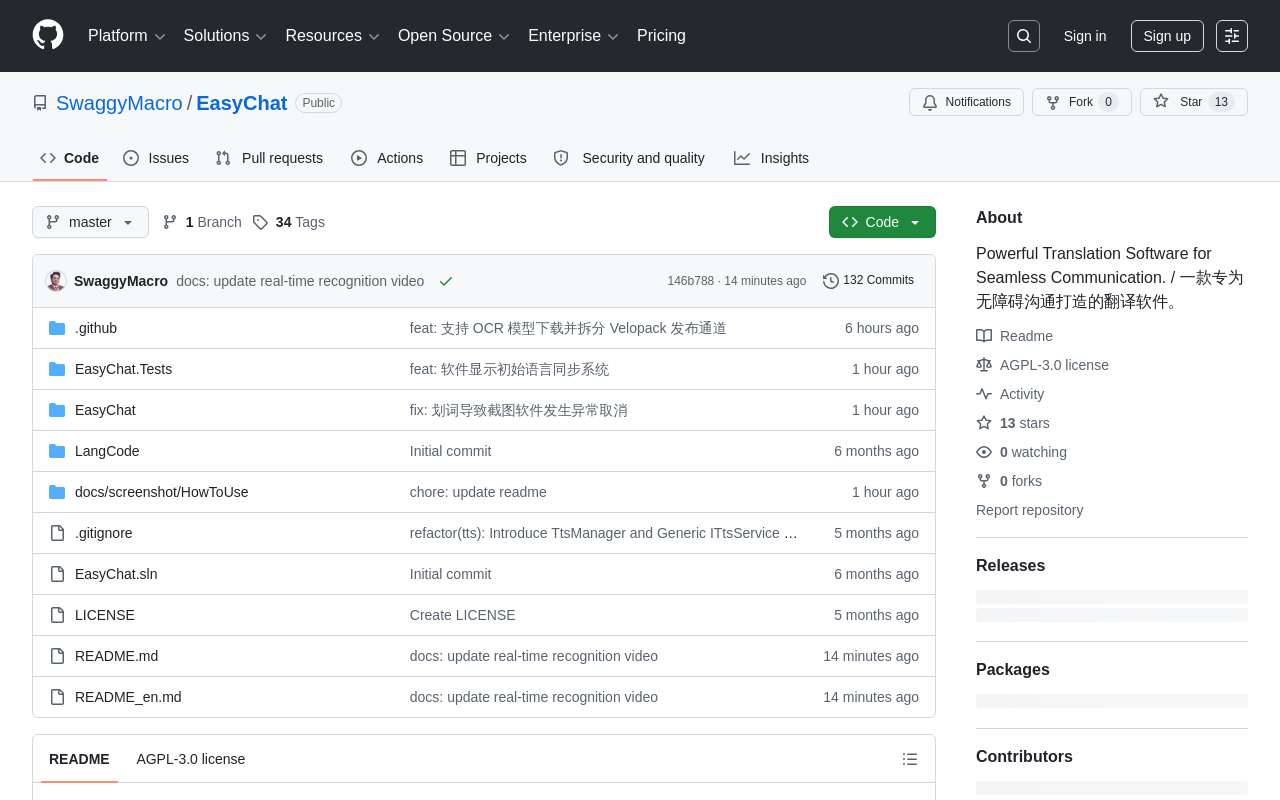Click the Notifications button
The width and height of the screenshot is (1280, 800).
pos(966,102)
